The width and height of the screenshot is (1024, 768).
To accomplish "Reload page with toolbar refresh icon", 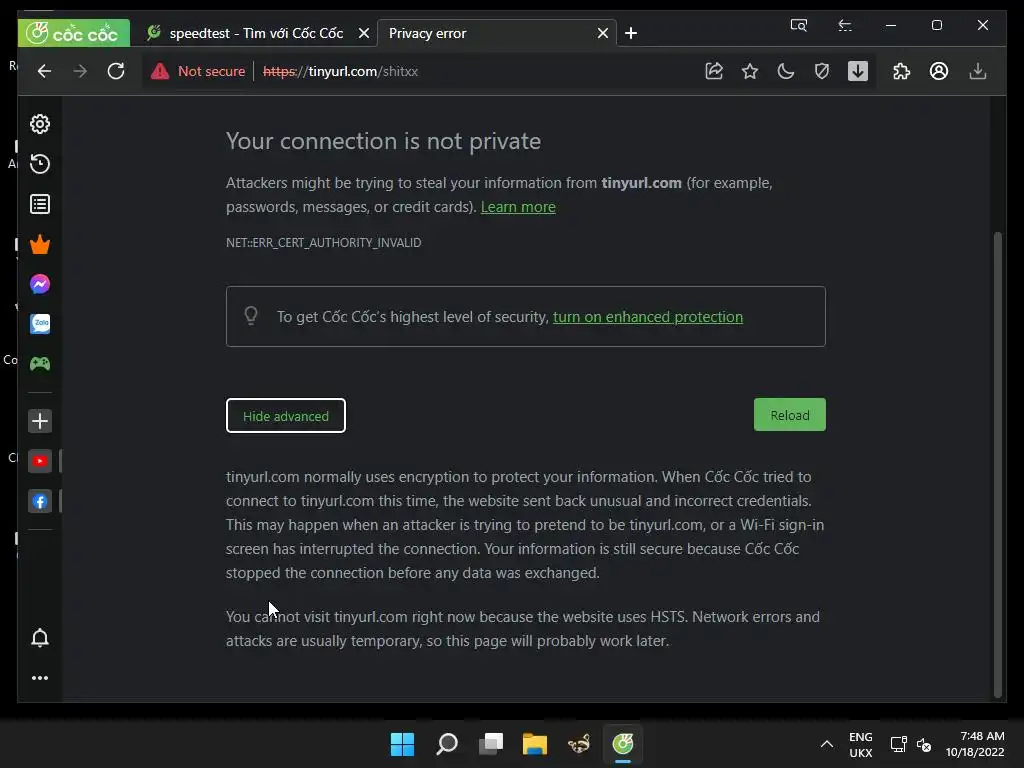I will (x=116, y=71).
